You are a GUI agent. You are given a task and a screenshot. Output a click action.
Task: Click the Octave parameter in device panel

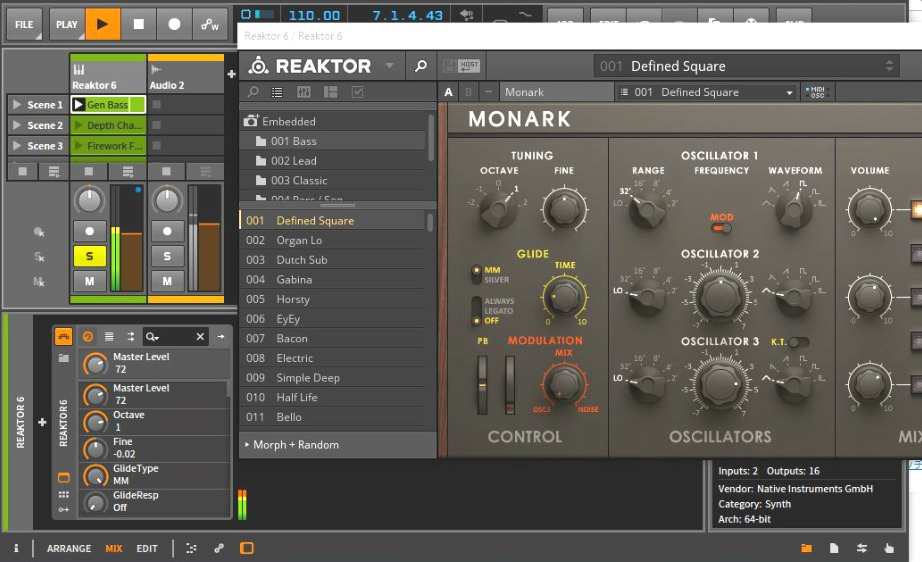pos(154,421)
